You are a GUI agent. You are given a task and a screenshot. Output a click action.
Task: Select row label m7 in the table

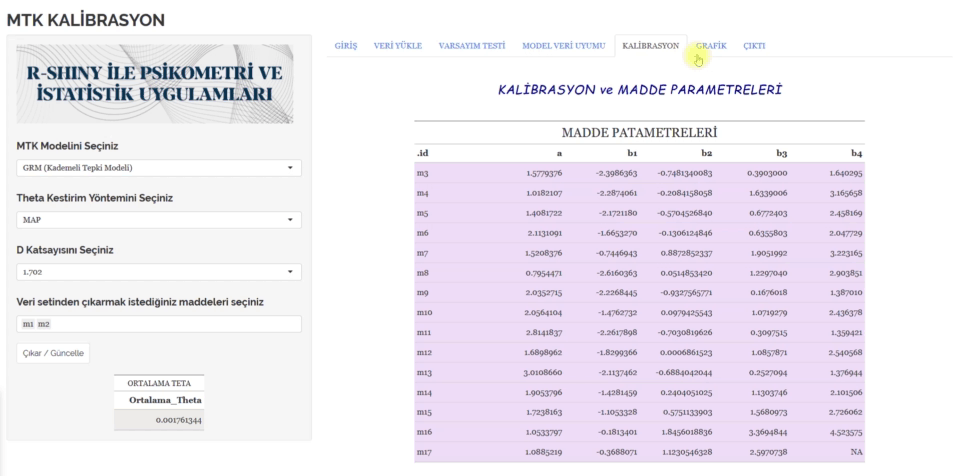(422, 253)
